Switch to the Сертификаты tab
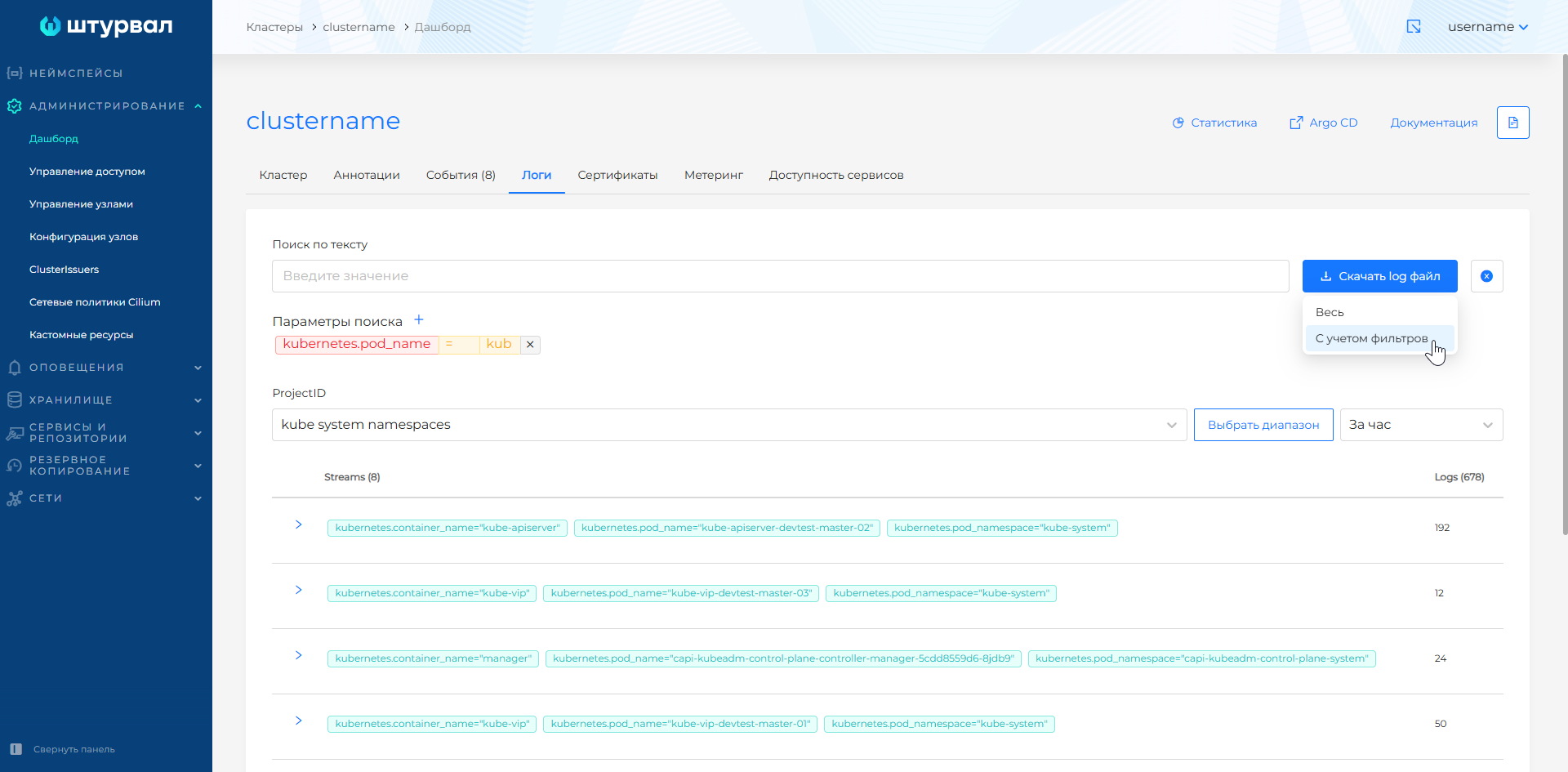This screenshot has height=772, width=1568. pyautogui.click(x=617, y=175)
